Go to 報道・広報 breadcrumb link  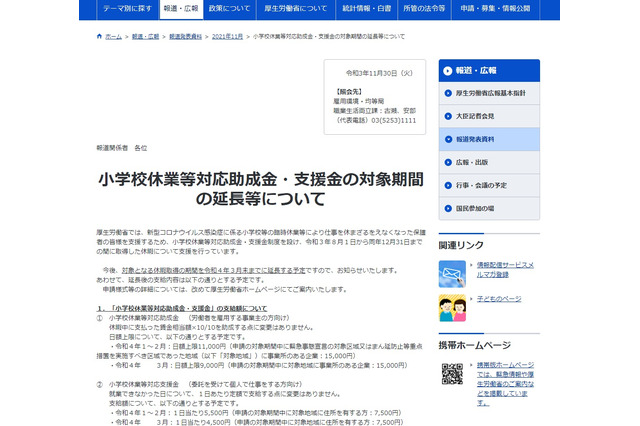point(145,37)
